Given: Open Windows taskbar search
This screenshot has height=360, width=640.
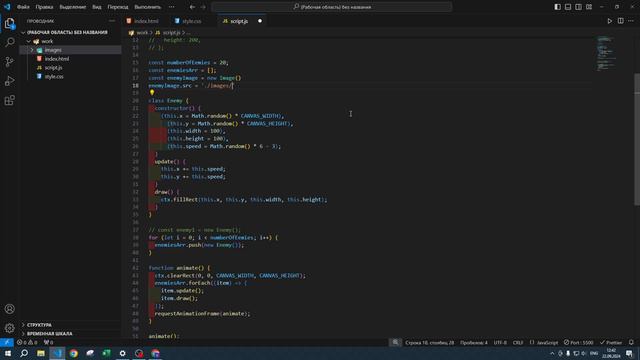Looking at the screenshot, I should [24, 353].
